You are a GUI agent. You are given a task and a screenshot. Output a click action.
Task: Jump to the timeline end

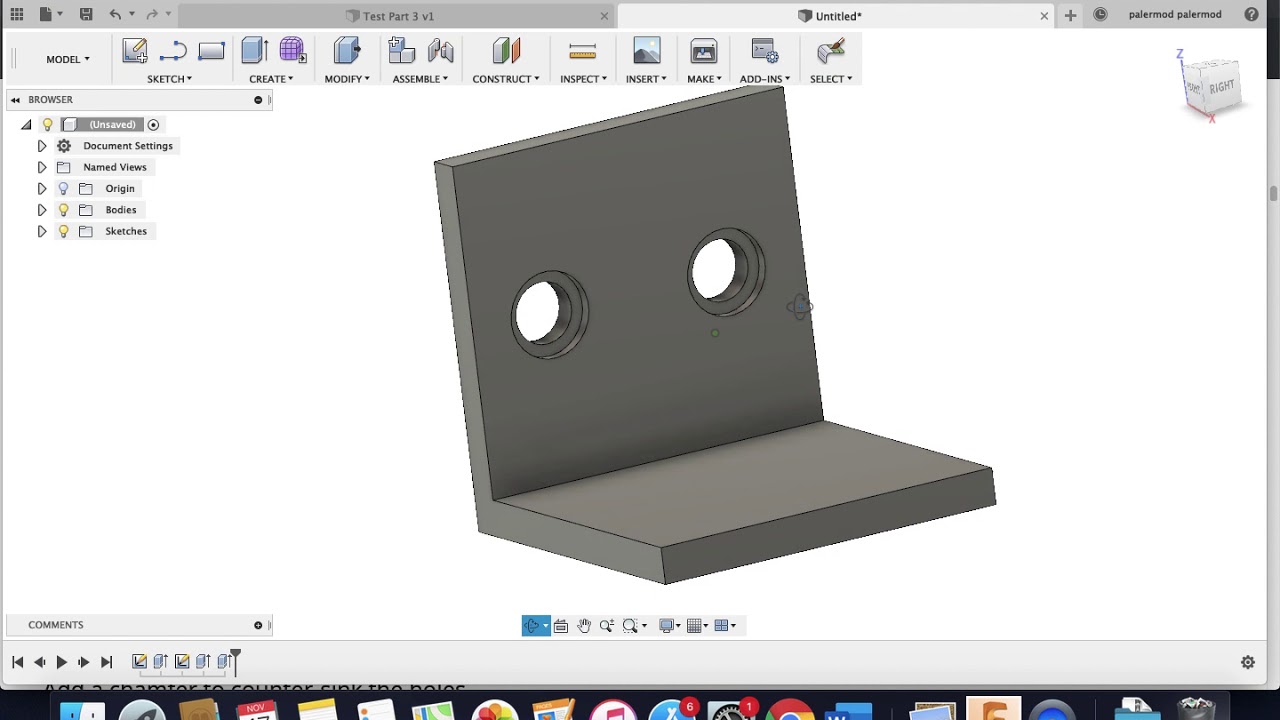click(107, 662)
